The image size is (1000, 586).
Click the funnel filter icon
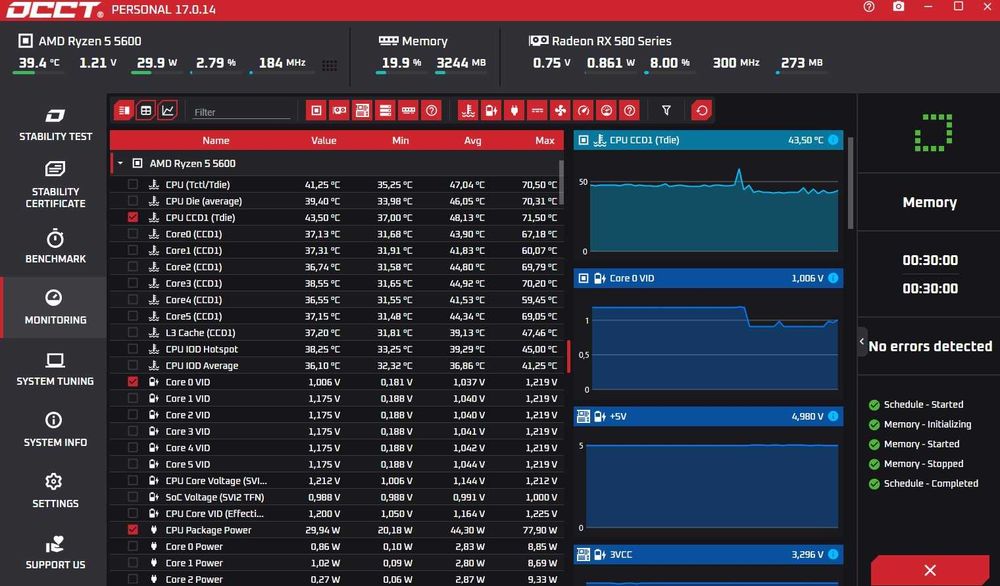tap(666, 111)
